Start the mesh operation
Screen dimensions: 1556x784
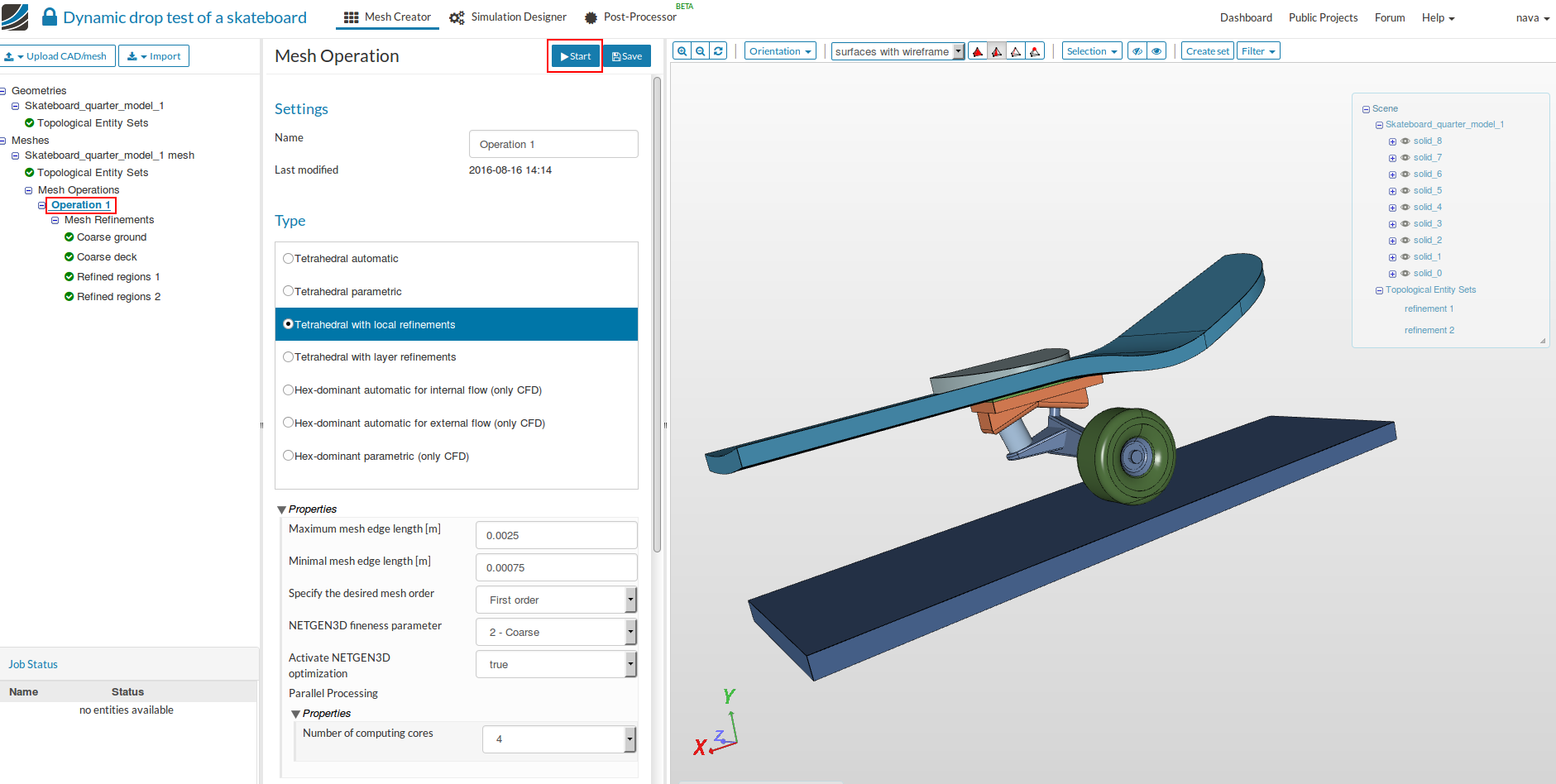[575, 56]
